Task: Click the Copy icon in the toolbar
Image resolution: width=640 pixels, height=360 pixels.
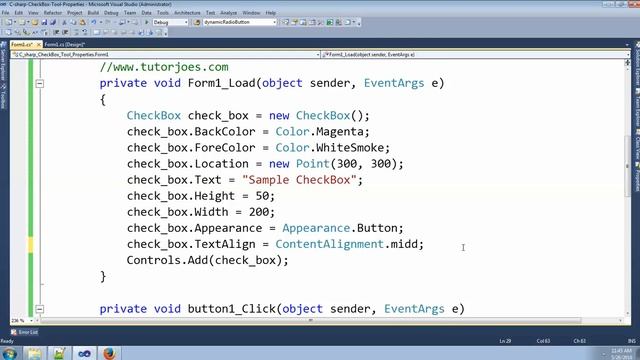Action: [x=73, y=22]
